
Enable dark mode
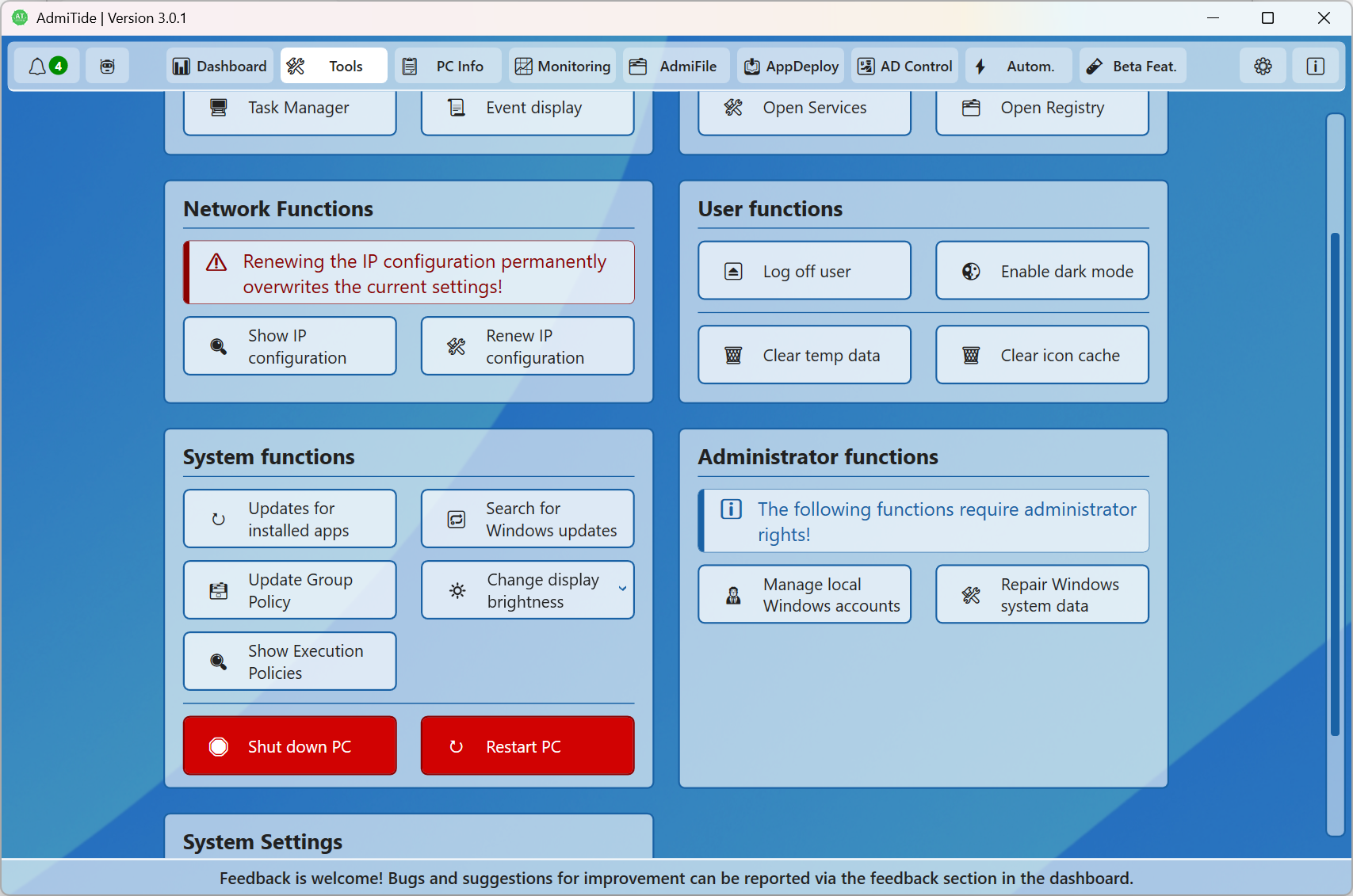pos(1042,271)
